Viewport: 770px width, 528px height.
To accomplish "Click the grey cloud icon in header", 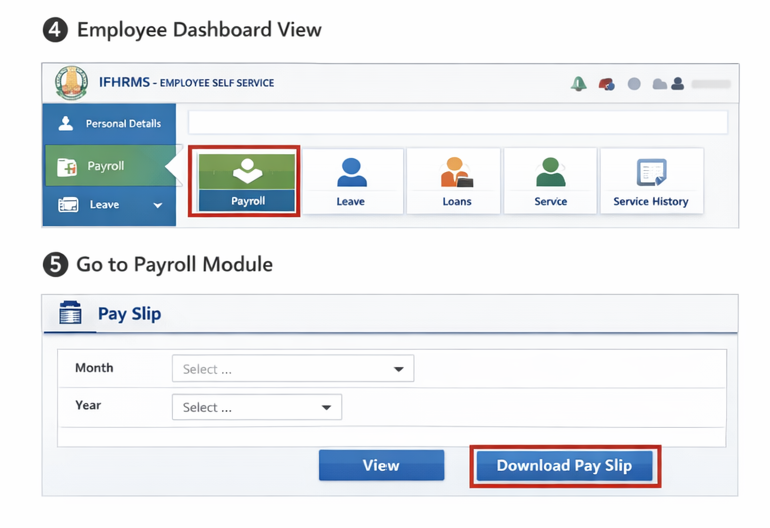I will [660, 84].
